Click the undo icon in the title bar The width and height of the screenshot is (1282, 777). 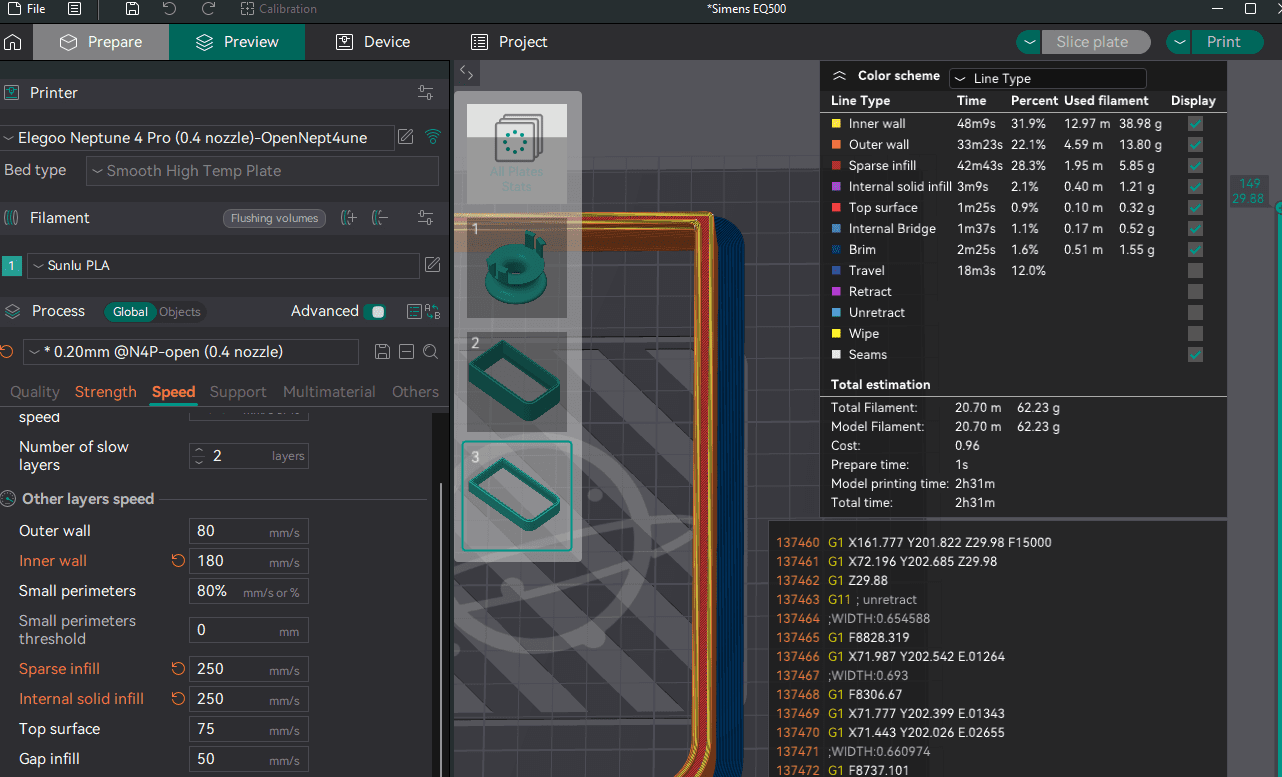[170, 9]
